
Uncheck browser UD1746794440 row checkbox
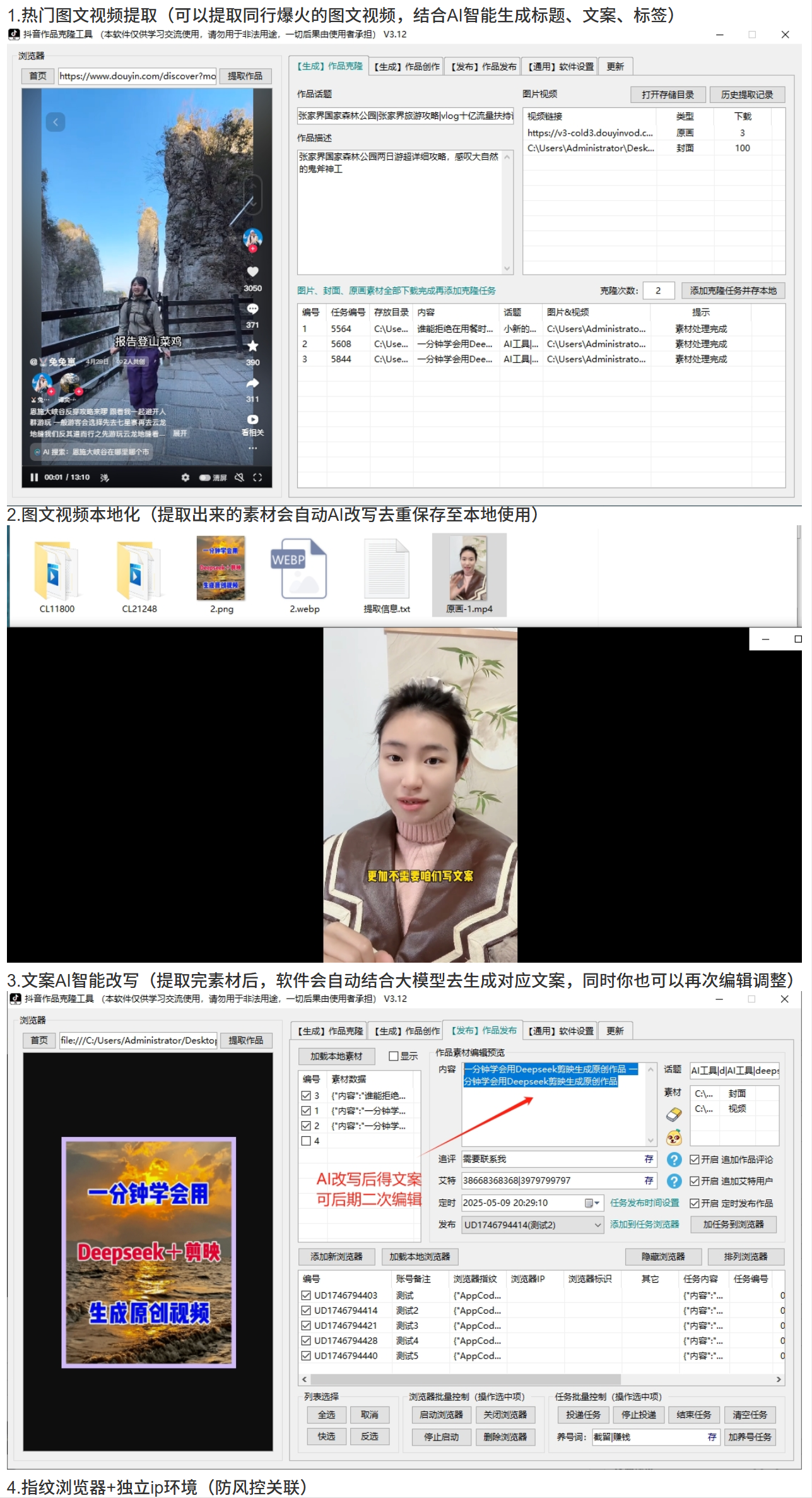point(307,1355)
